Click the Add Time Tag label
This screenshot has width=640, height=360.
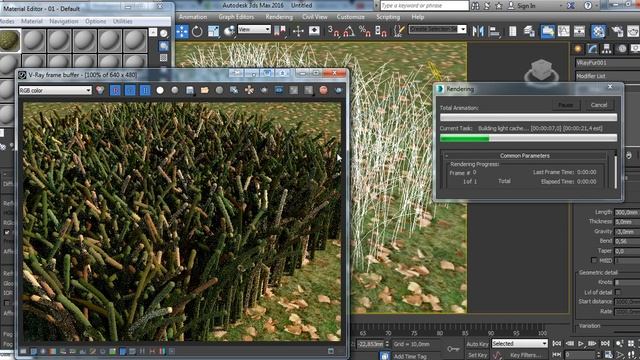(x=410, y=356)
